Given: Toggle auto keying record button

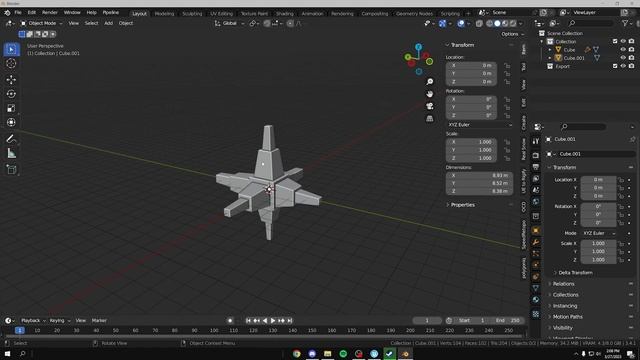Looking at the screenshot, I should click(x=230, y=321).
